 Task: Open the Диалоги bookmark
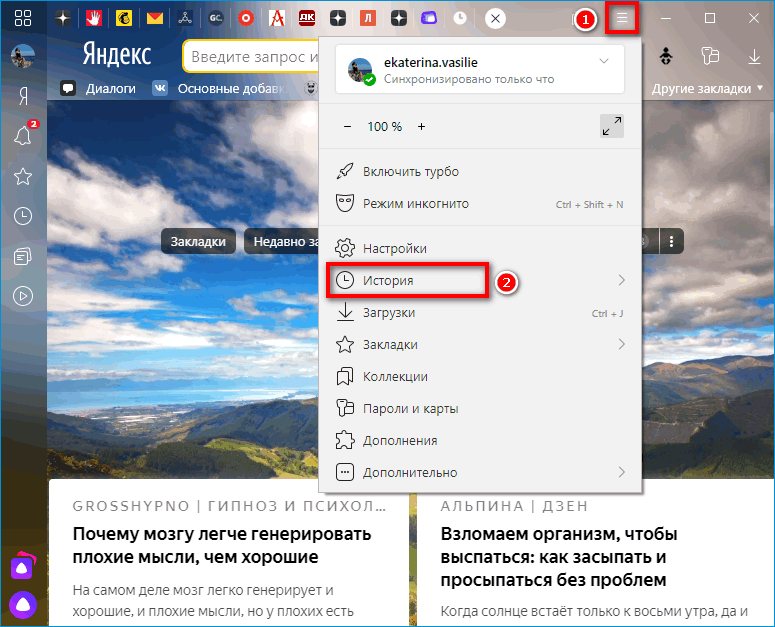(98, 88)
